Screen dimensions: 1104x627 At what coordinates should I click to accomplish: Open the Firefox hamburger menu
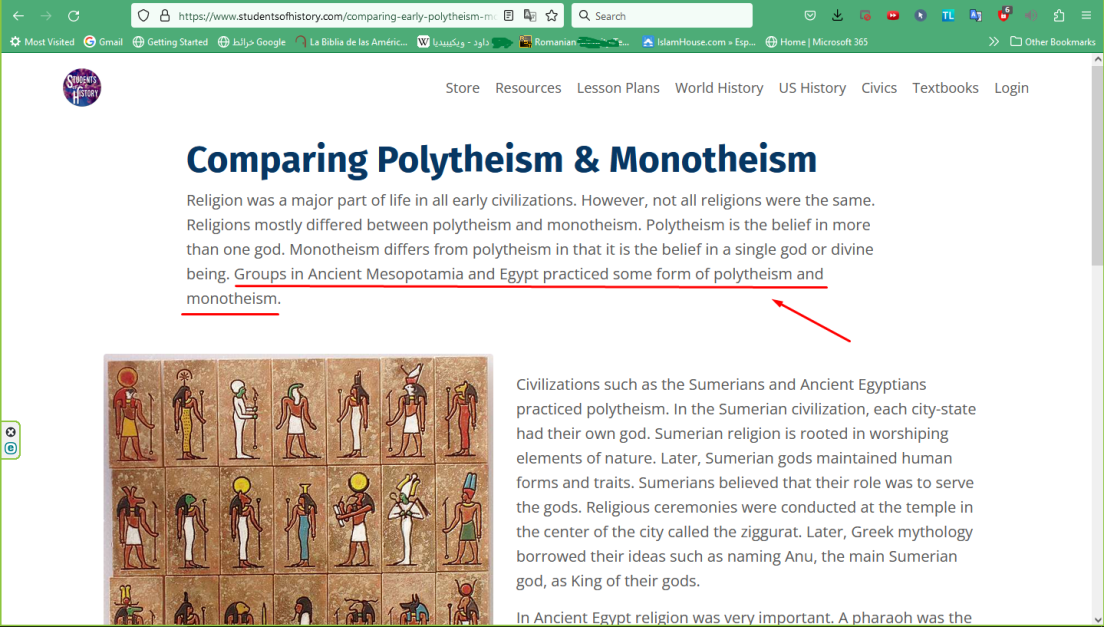pos(1086,15)
